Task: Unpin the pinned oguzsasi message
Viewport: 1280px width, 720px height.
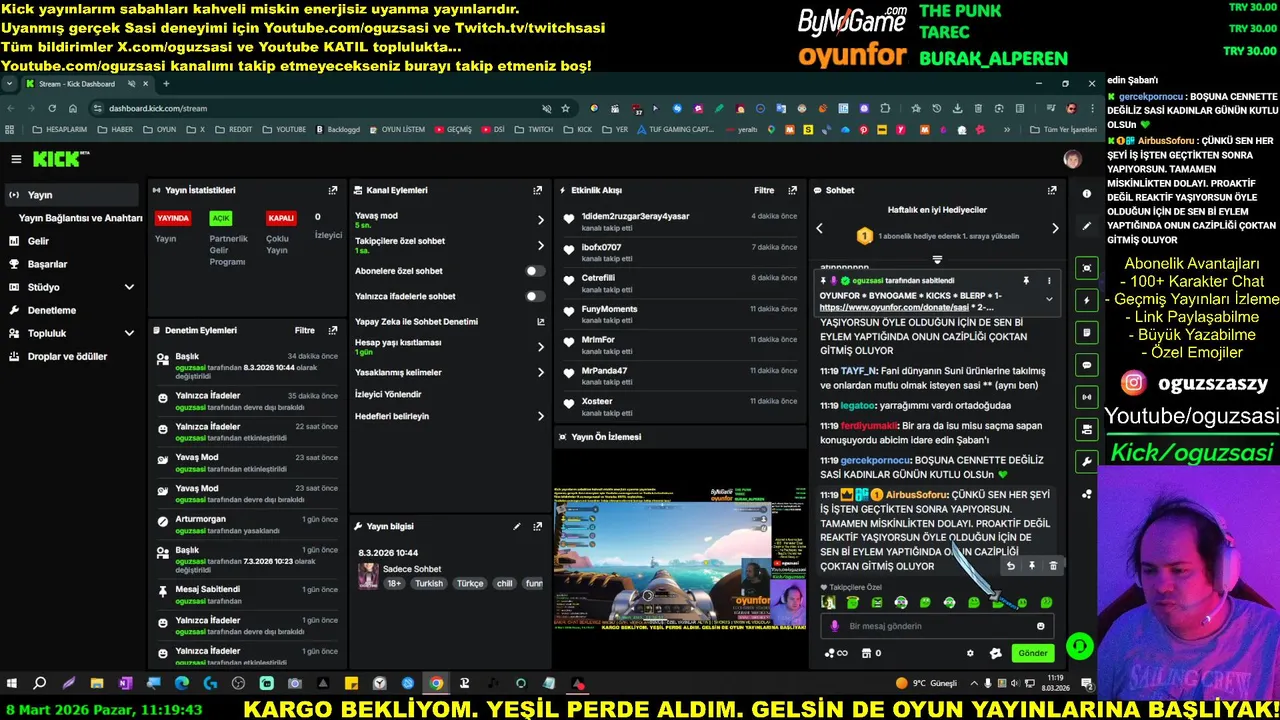Action: point(1025,281)
